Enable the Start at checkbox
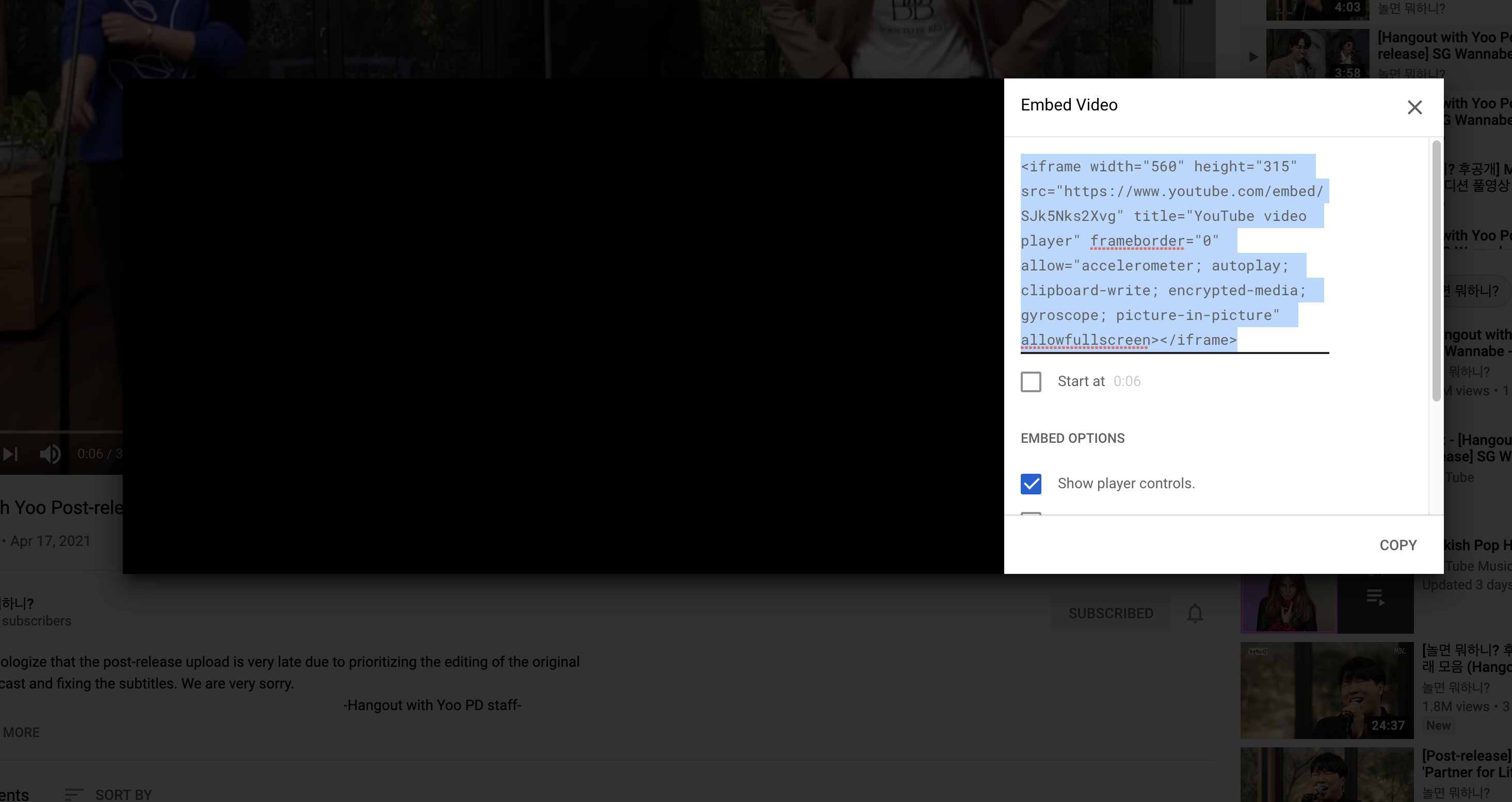 (1031, 381)
